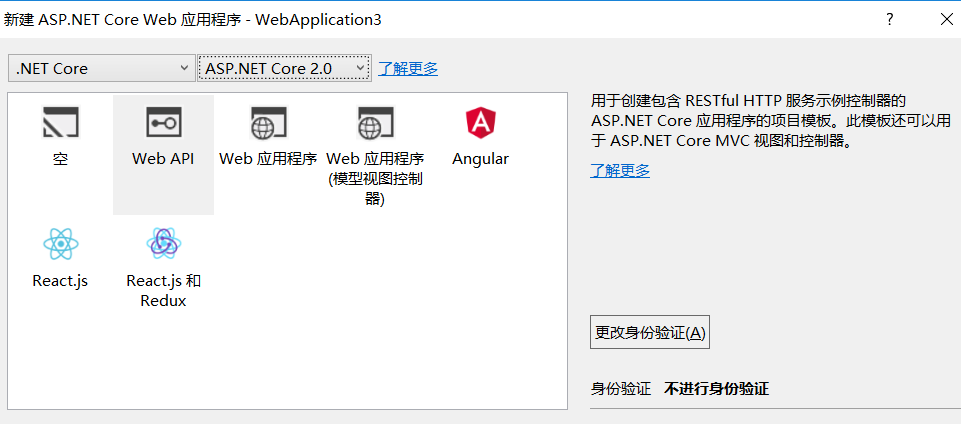Close the new ASP.NET Core dialog

(x=946, y=20)
